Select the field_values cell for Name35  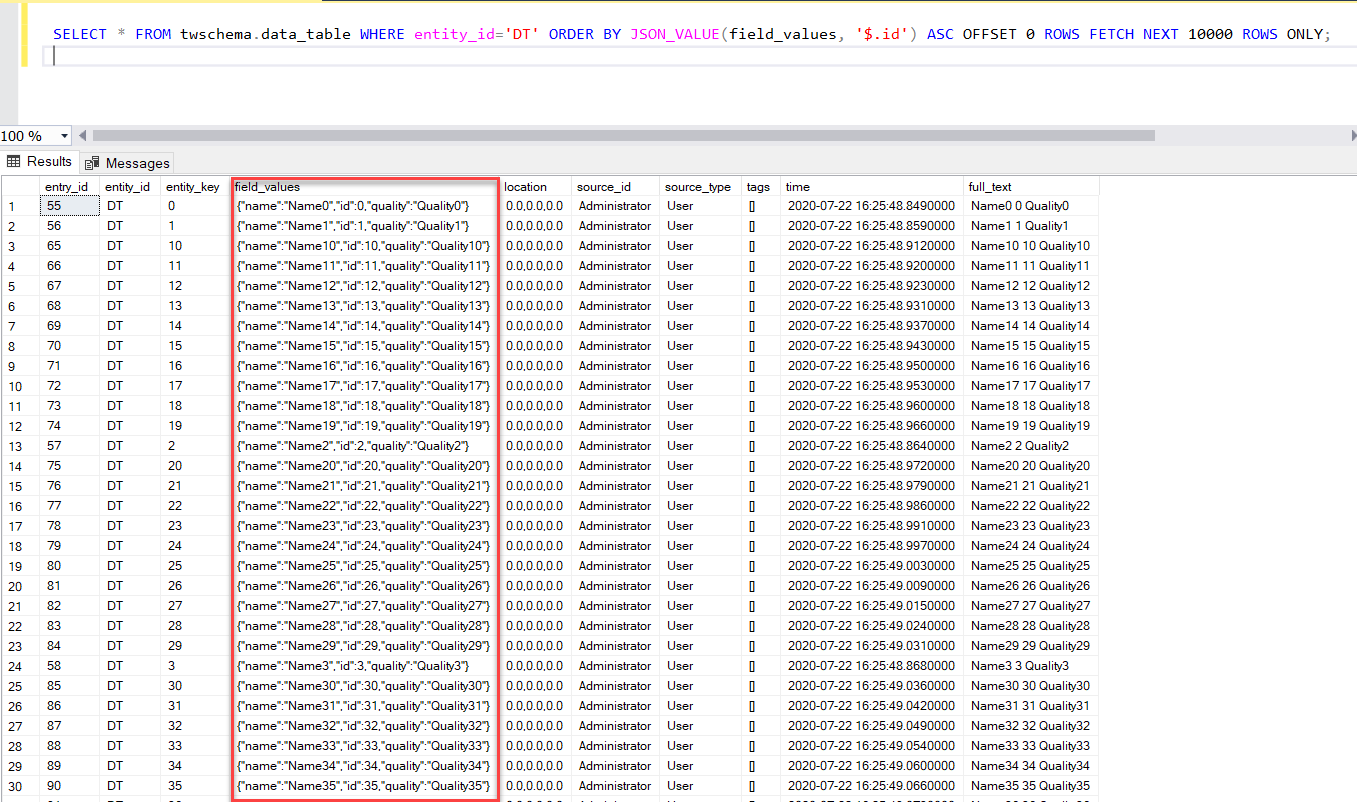365,786
